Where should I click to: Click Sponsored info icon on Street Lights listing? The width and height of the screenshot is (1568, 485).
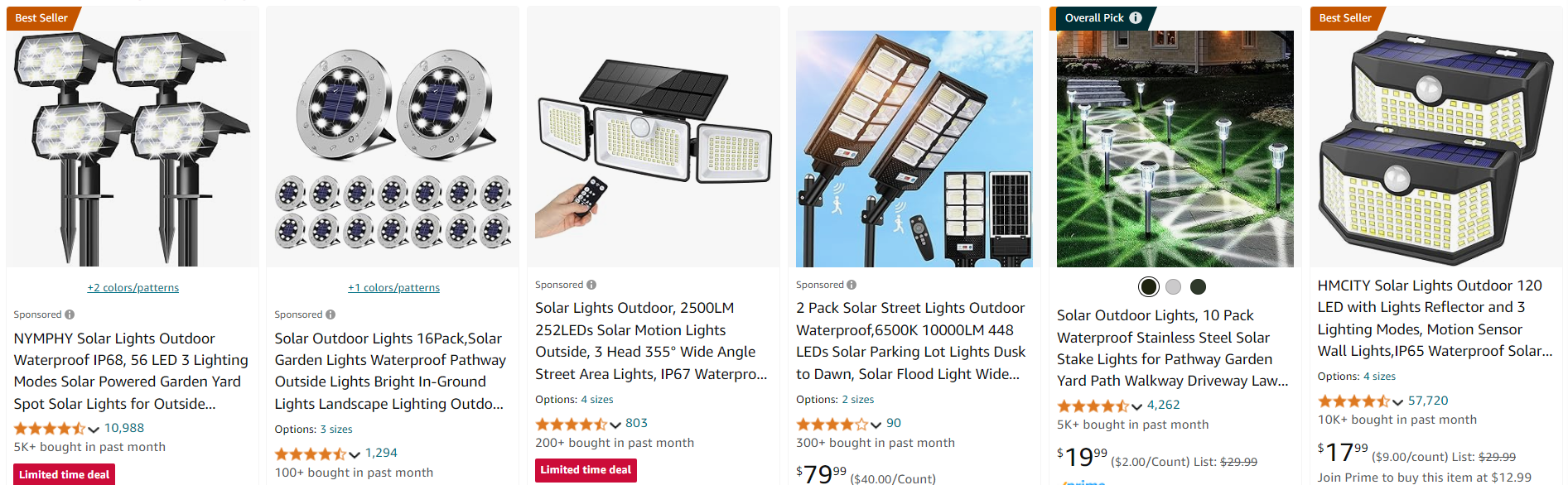click(852, 285)
